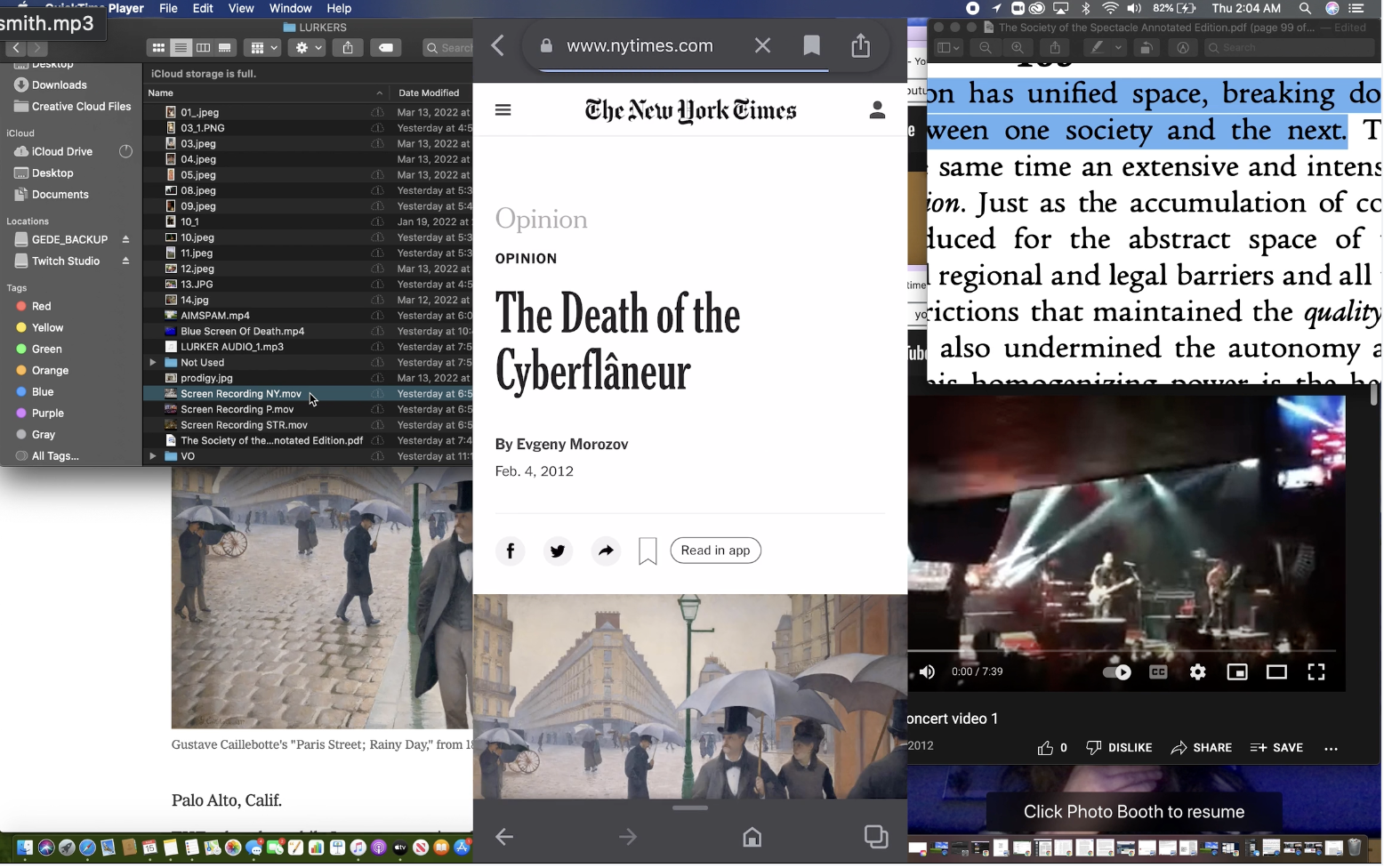Screen dimensions: 1384x868
Task: Switch Finder to column view
Action: [x=203, y=48]
